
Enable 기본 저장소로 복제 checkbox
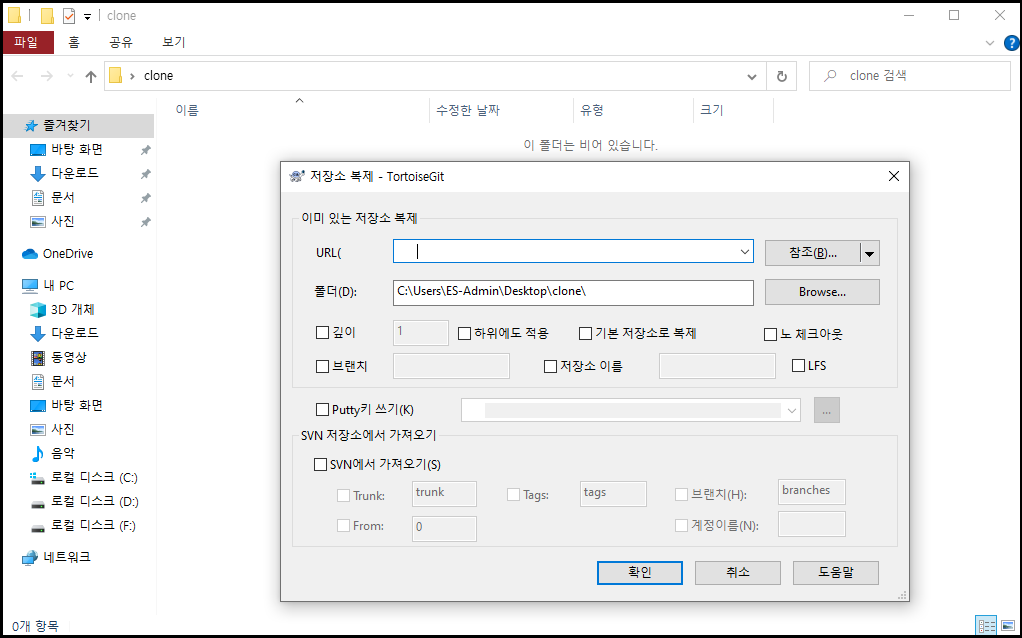(x=585, y=334)
